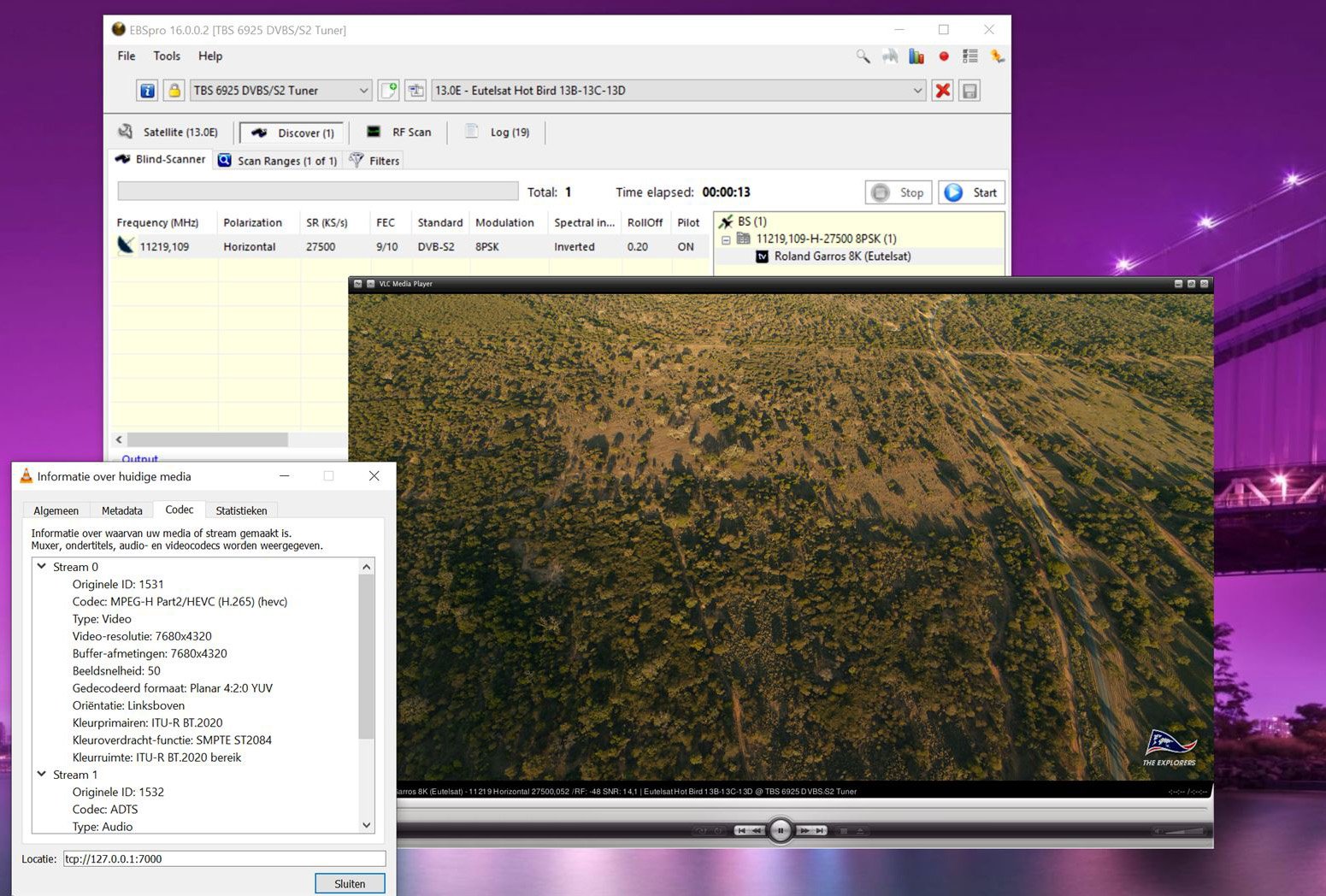Click the scroll-down arrow in codec list
This screenshot has height=896, width=1326.
(367, 825)
